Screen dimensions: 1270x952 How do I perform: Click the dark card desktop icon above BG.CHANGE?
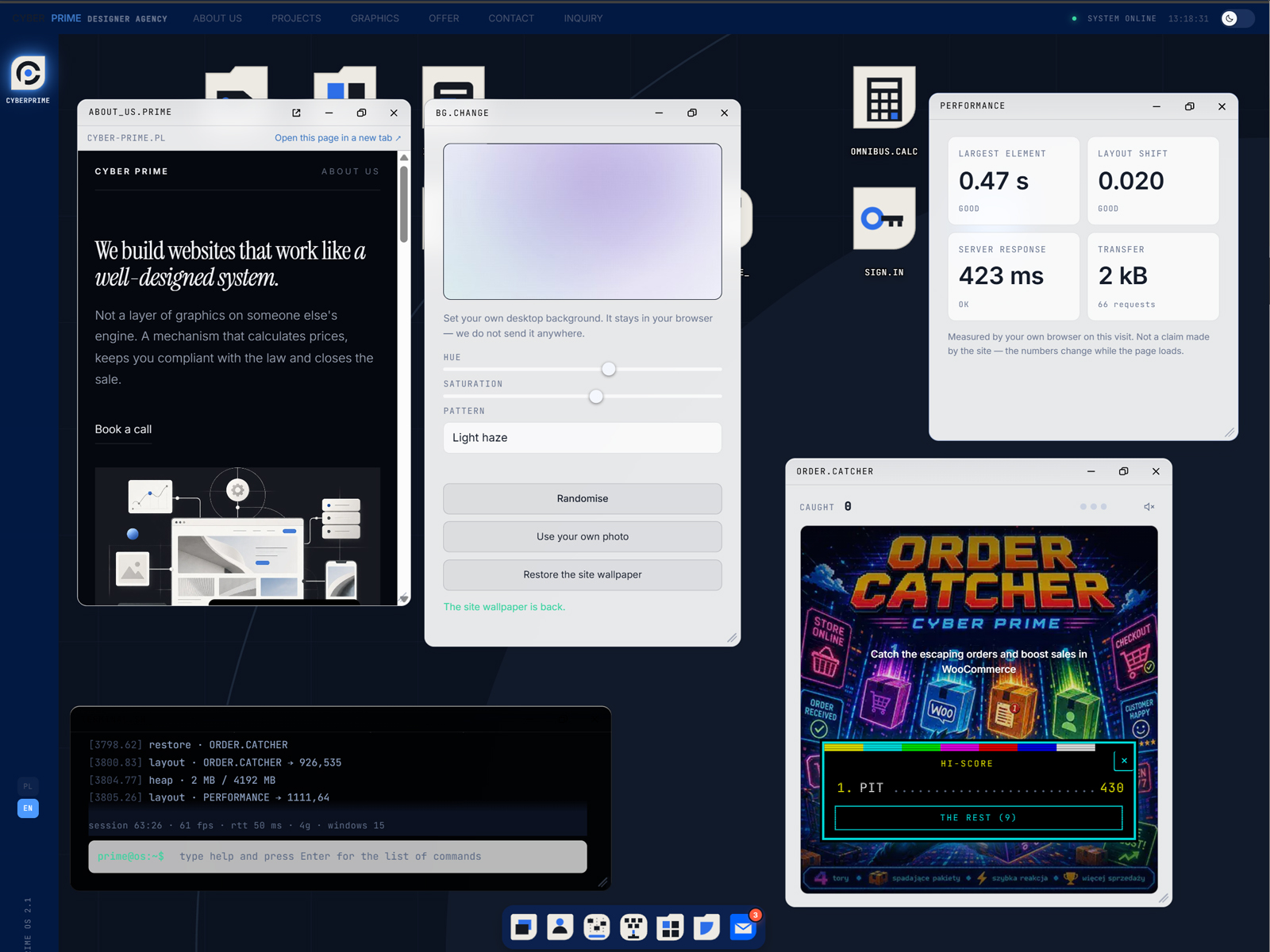(x=453, y=83)
